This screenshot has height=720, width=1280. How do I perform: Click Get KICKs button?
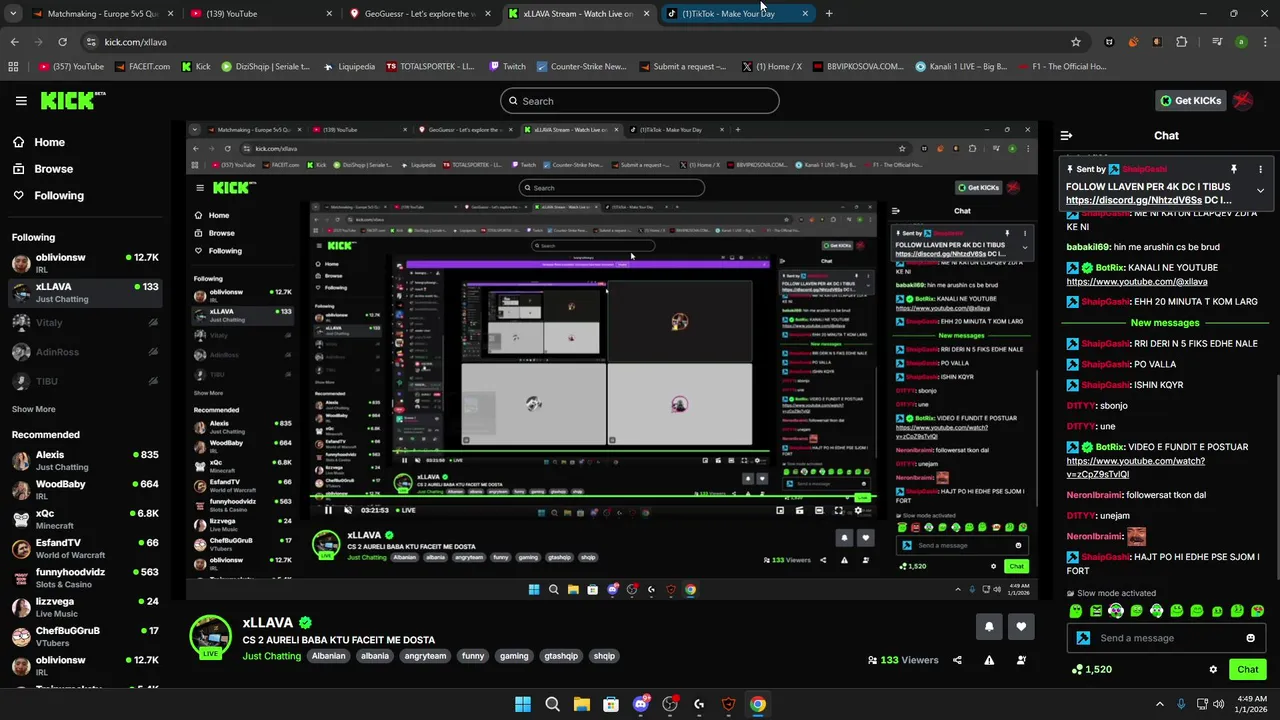(1190, 100)
